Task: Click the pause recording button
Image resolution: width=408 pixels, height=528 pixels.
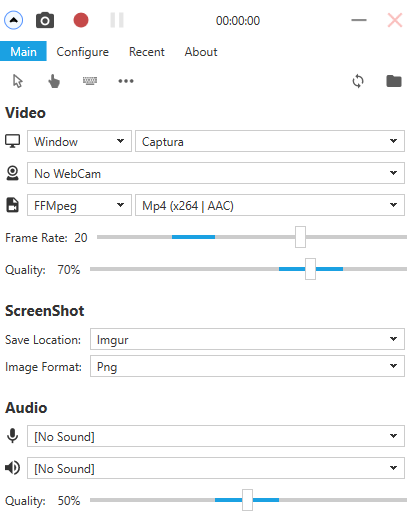Action: click(117, 20)
